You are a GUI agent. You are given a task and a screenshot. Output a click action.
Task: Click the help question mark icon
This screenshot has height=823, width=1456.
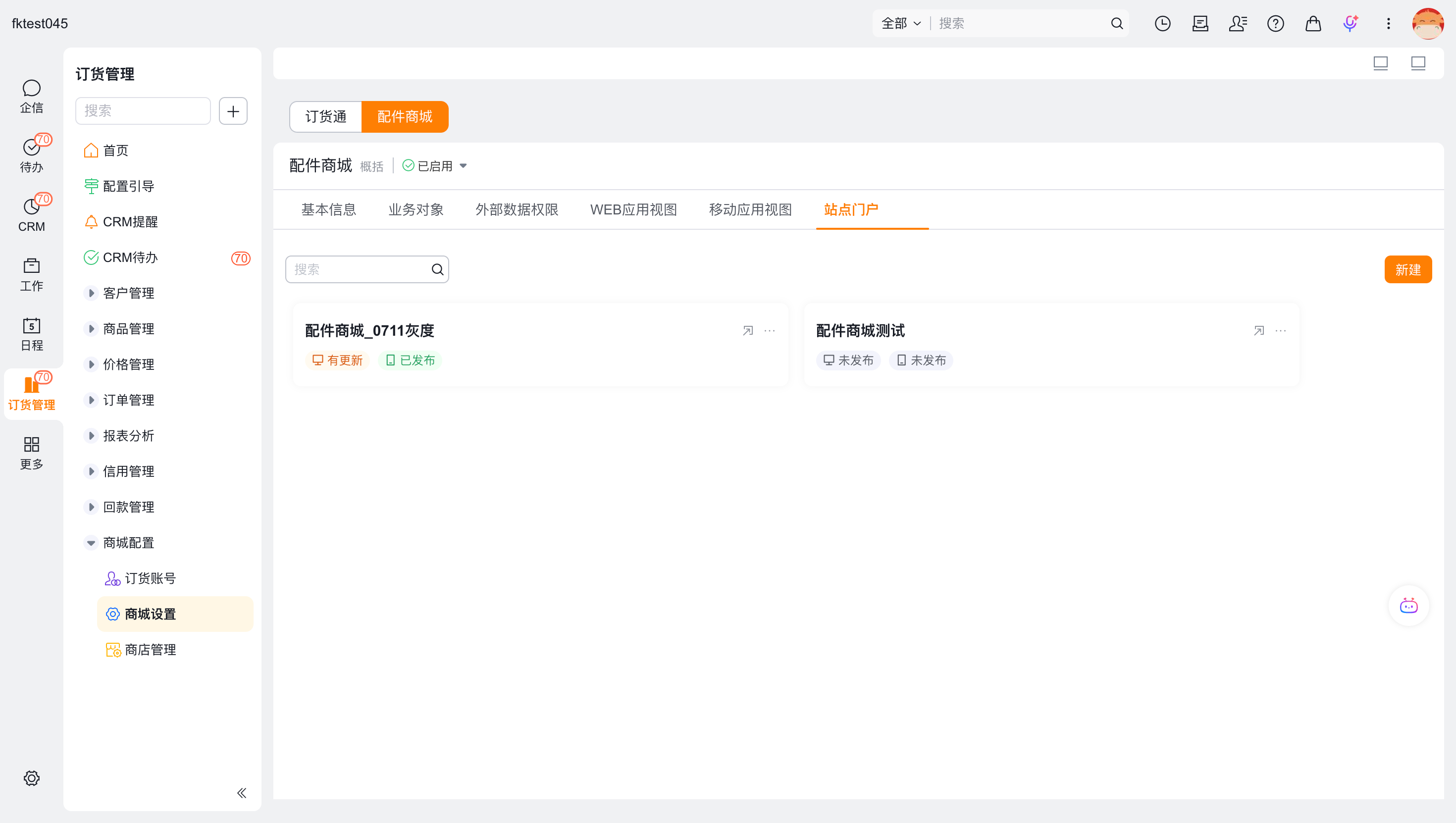1275,23
